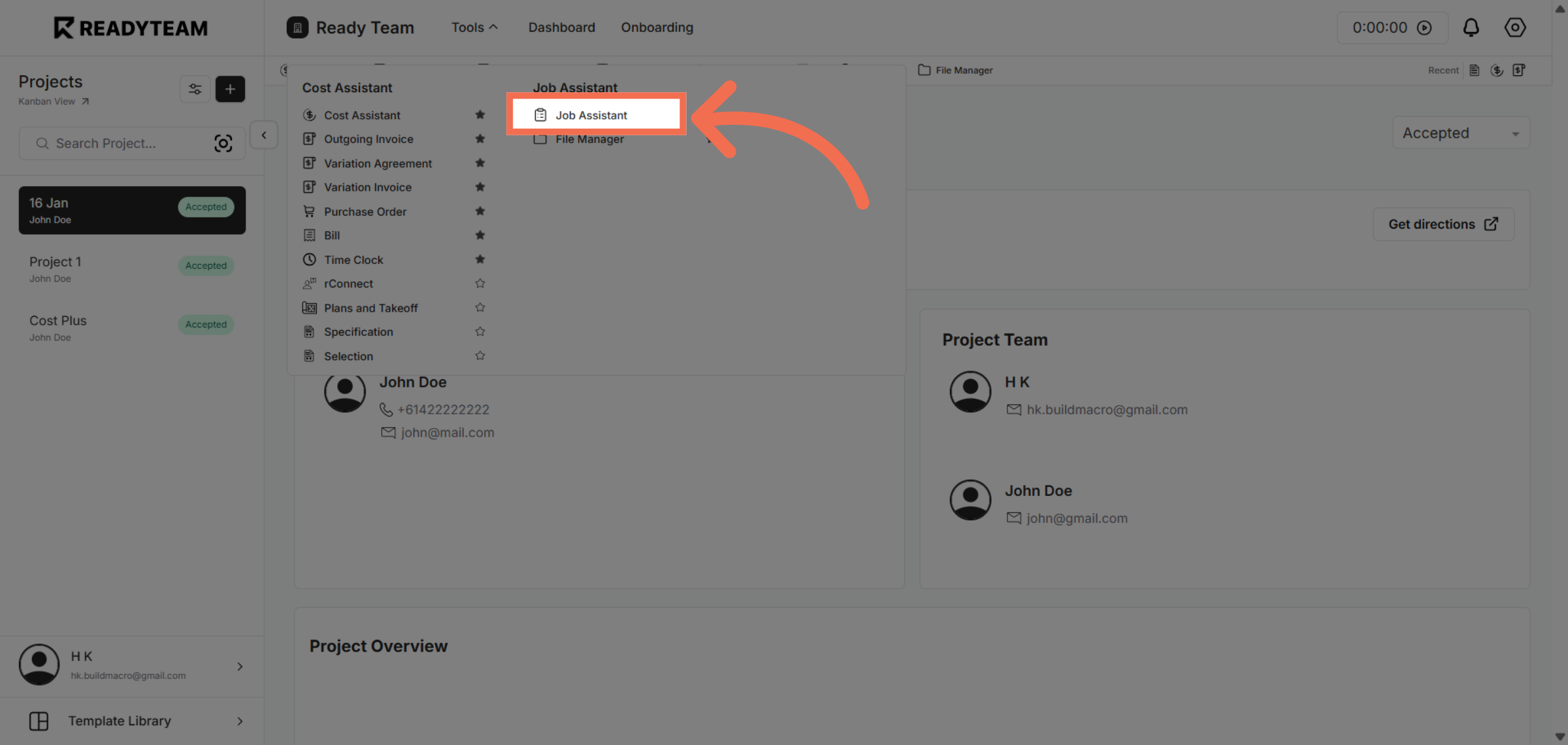1568x745 pixels.
Task: Start the time tracker play button
Action: click(x=1425, y=27)
